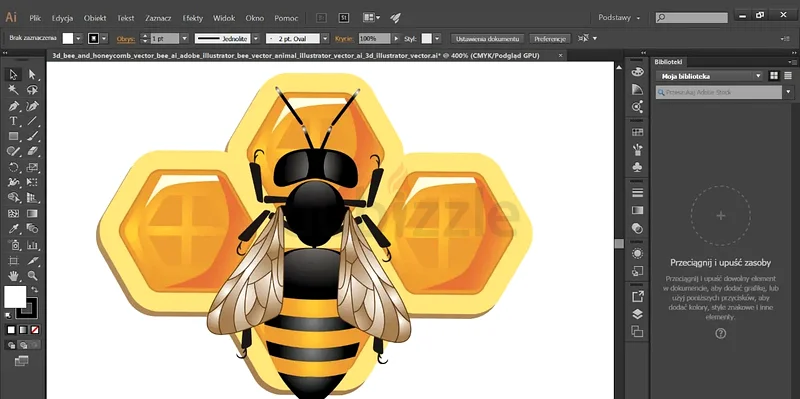Open the Obiekt menu
The height and width of the screenshot is (399, 800).
click(x=95, y=18)
